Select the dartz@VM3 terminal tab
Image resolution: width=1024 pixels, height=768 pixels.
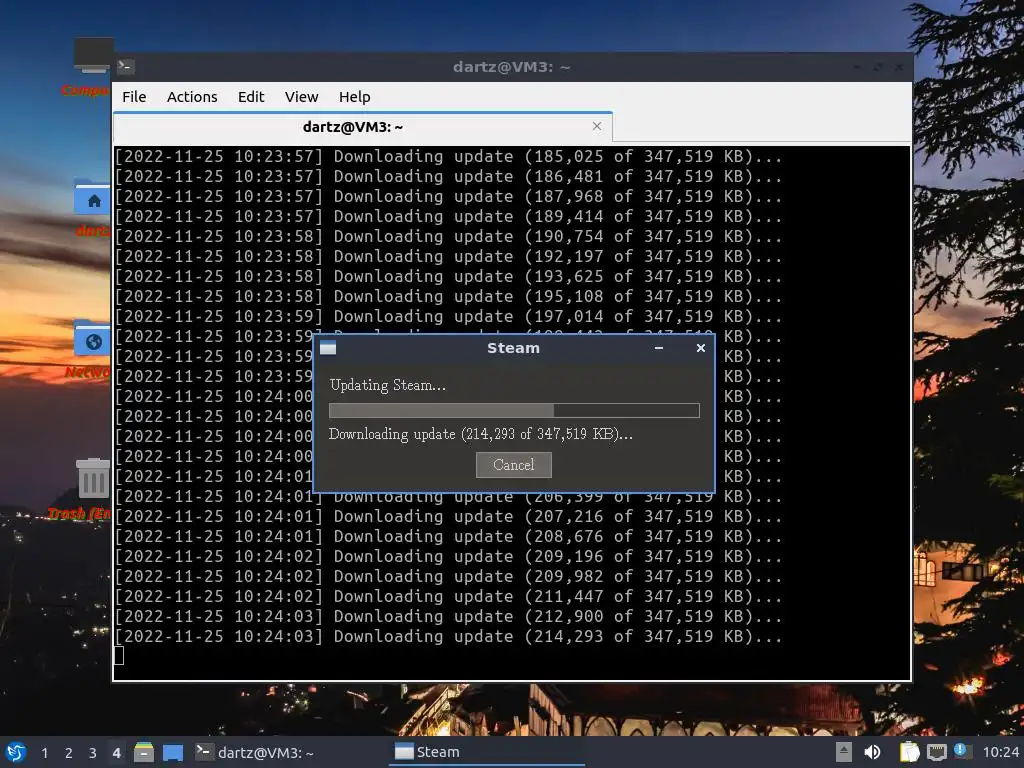click(x=362, y=127)
